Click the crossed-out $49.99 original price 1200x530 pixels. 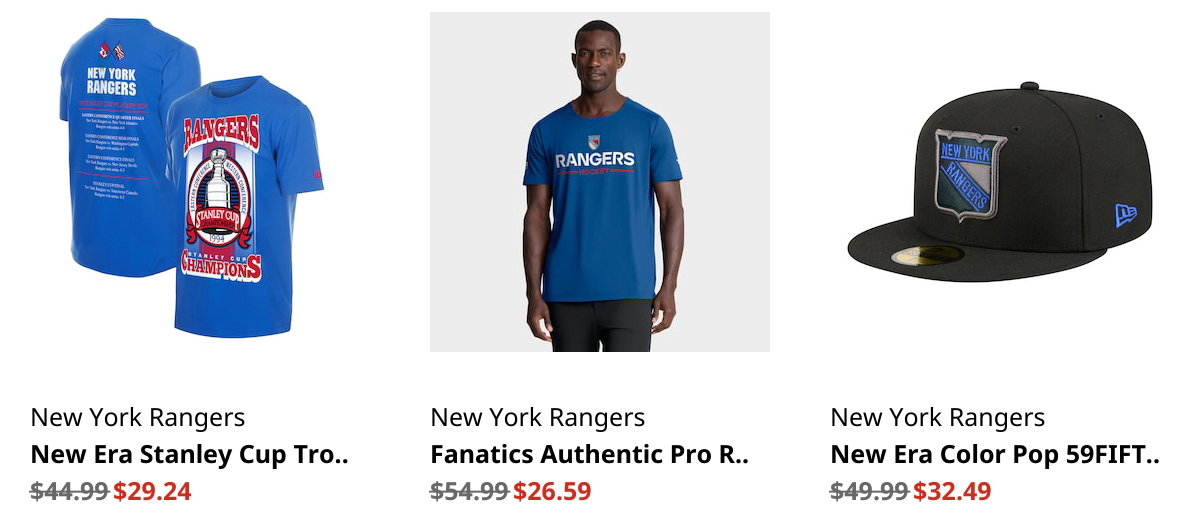pyautogui.click(x=870, y=492)
